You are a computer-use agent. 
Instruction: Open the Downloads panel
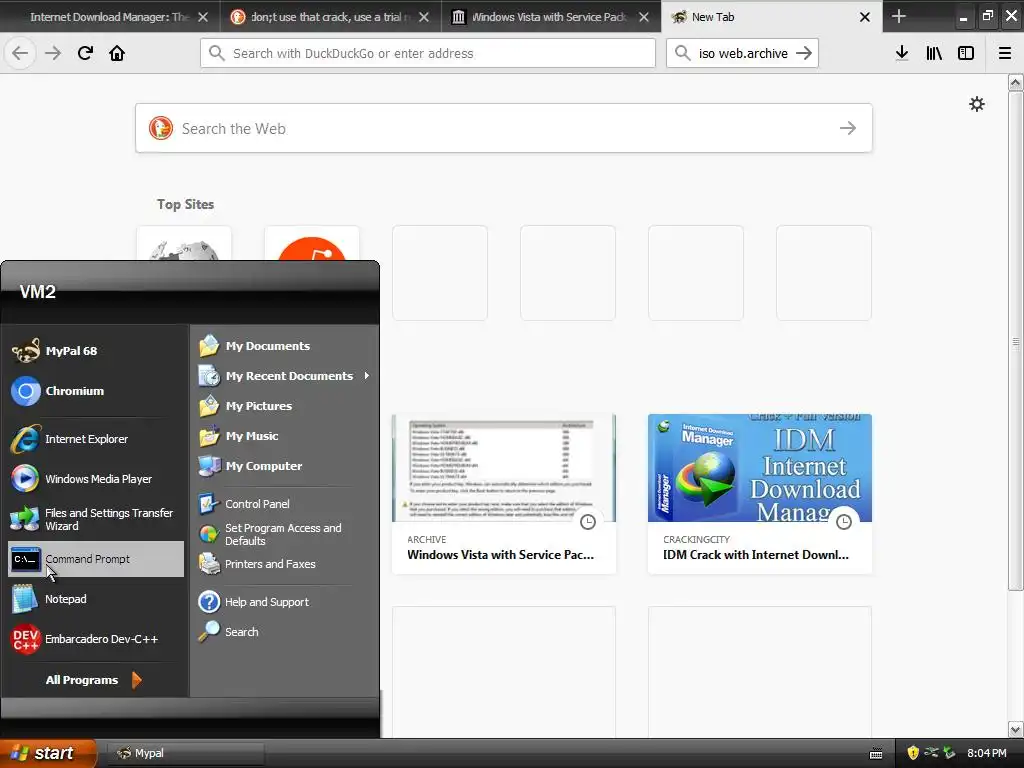coord(902,53)
